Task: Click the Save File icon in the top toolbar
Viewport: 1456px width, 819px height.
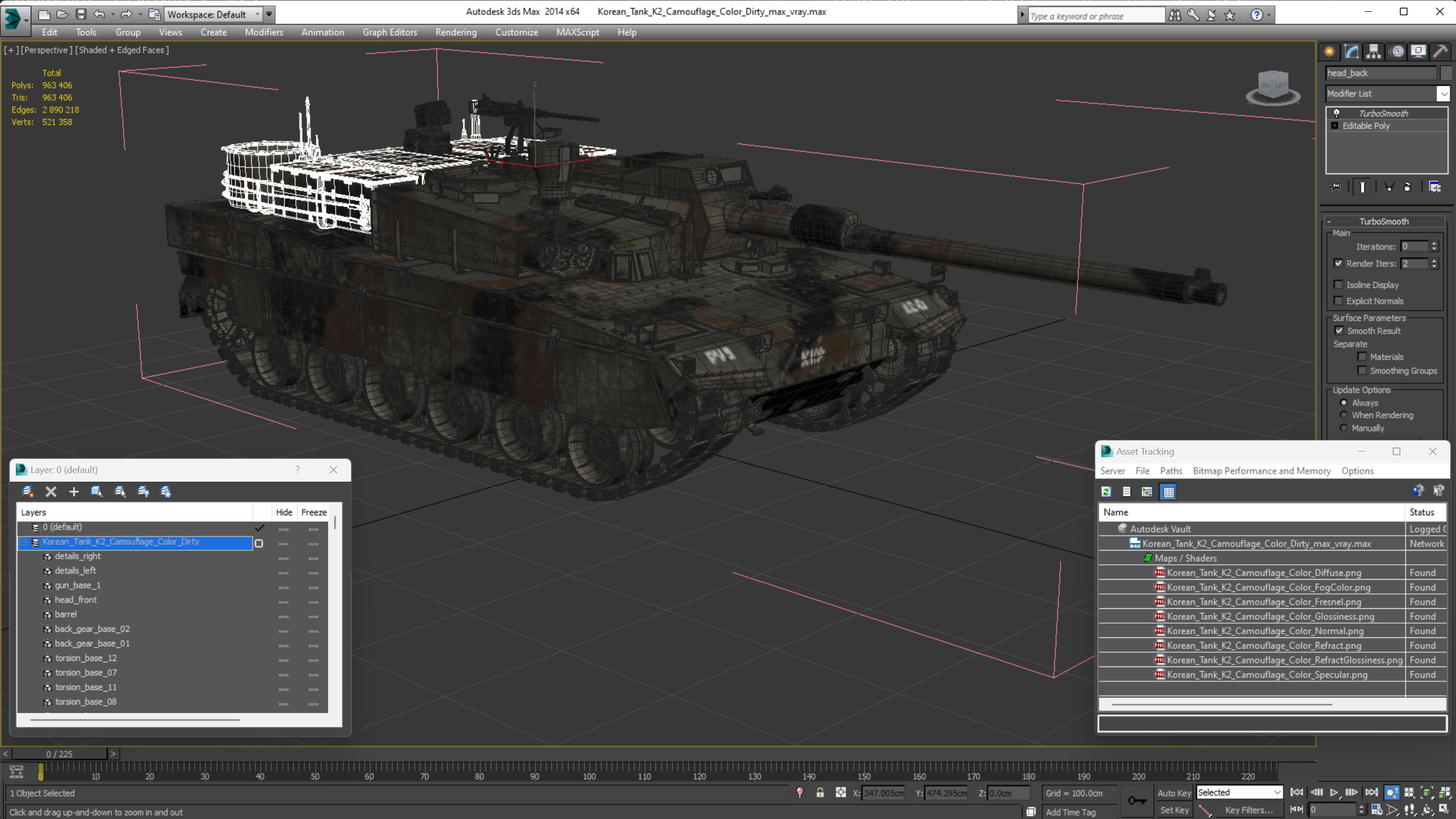Action: pos(81,15)
